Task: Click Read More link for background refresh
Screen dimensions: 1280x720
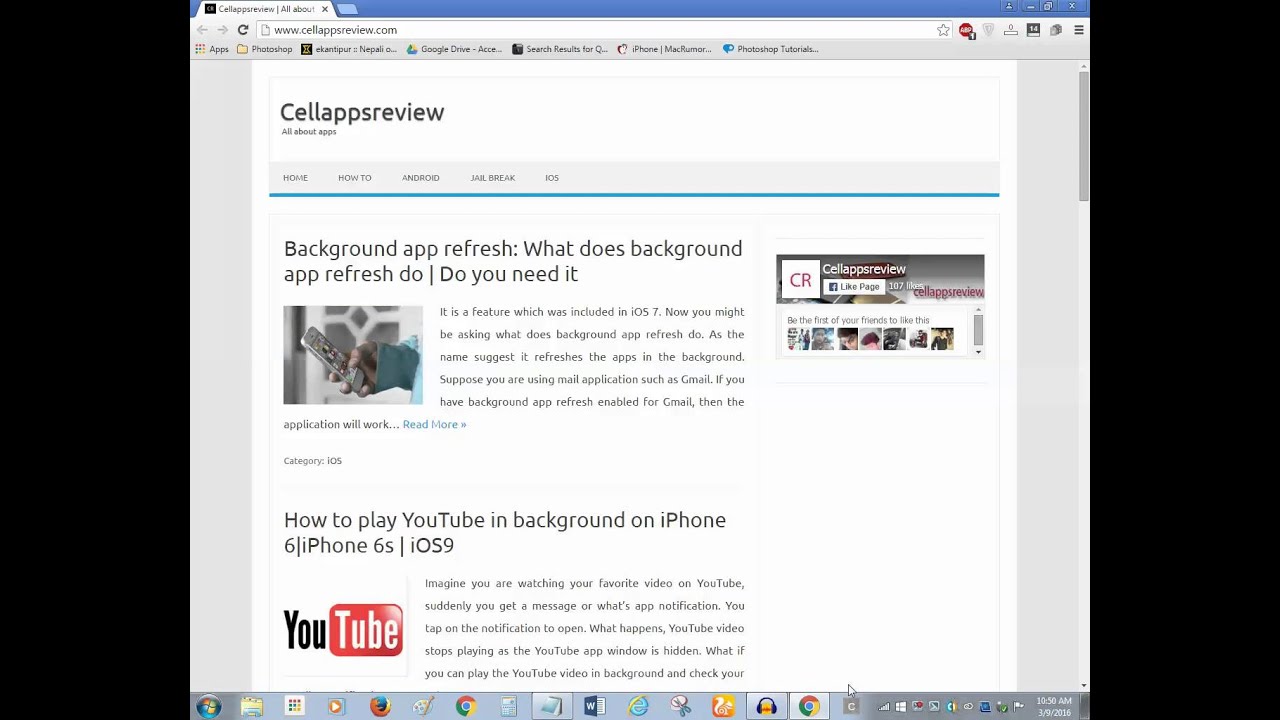Action: [x=434, y=424]
